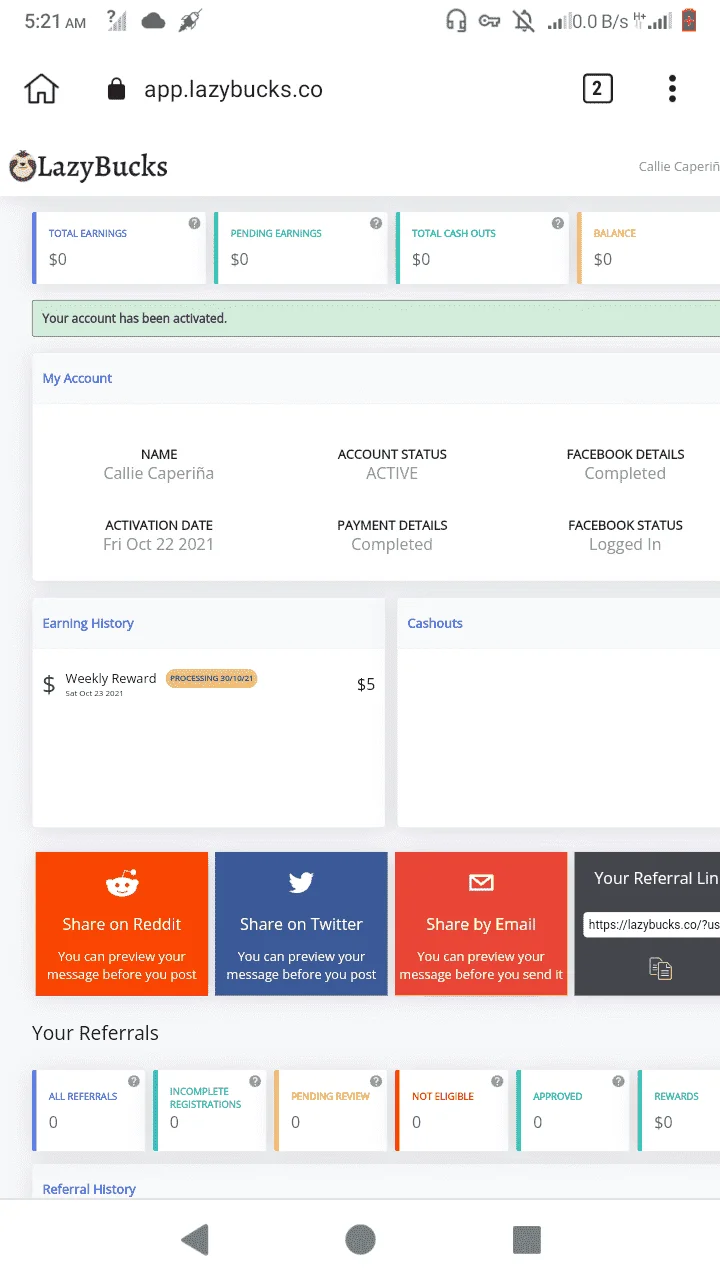Viewport: 720px width, 1280px height.
Task: Click the My Account heading
Action: pyautogui.click(x=77, y=378)
